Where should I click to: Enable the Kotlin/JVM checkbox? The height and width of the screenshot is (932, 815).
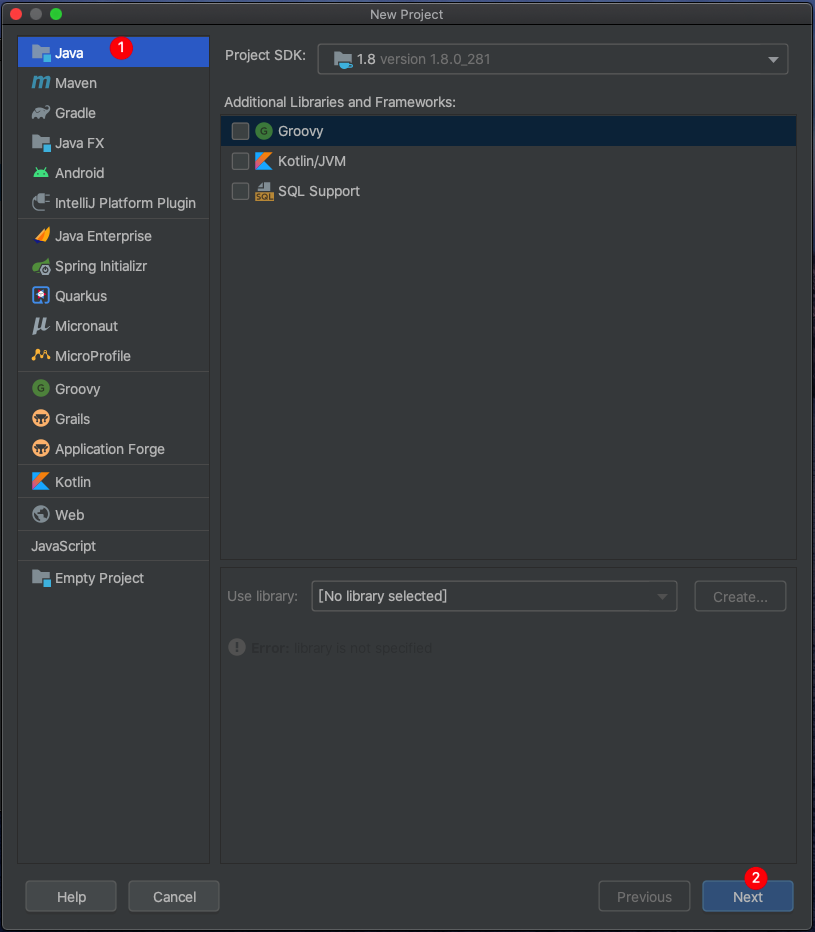(240, 161)
